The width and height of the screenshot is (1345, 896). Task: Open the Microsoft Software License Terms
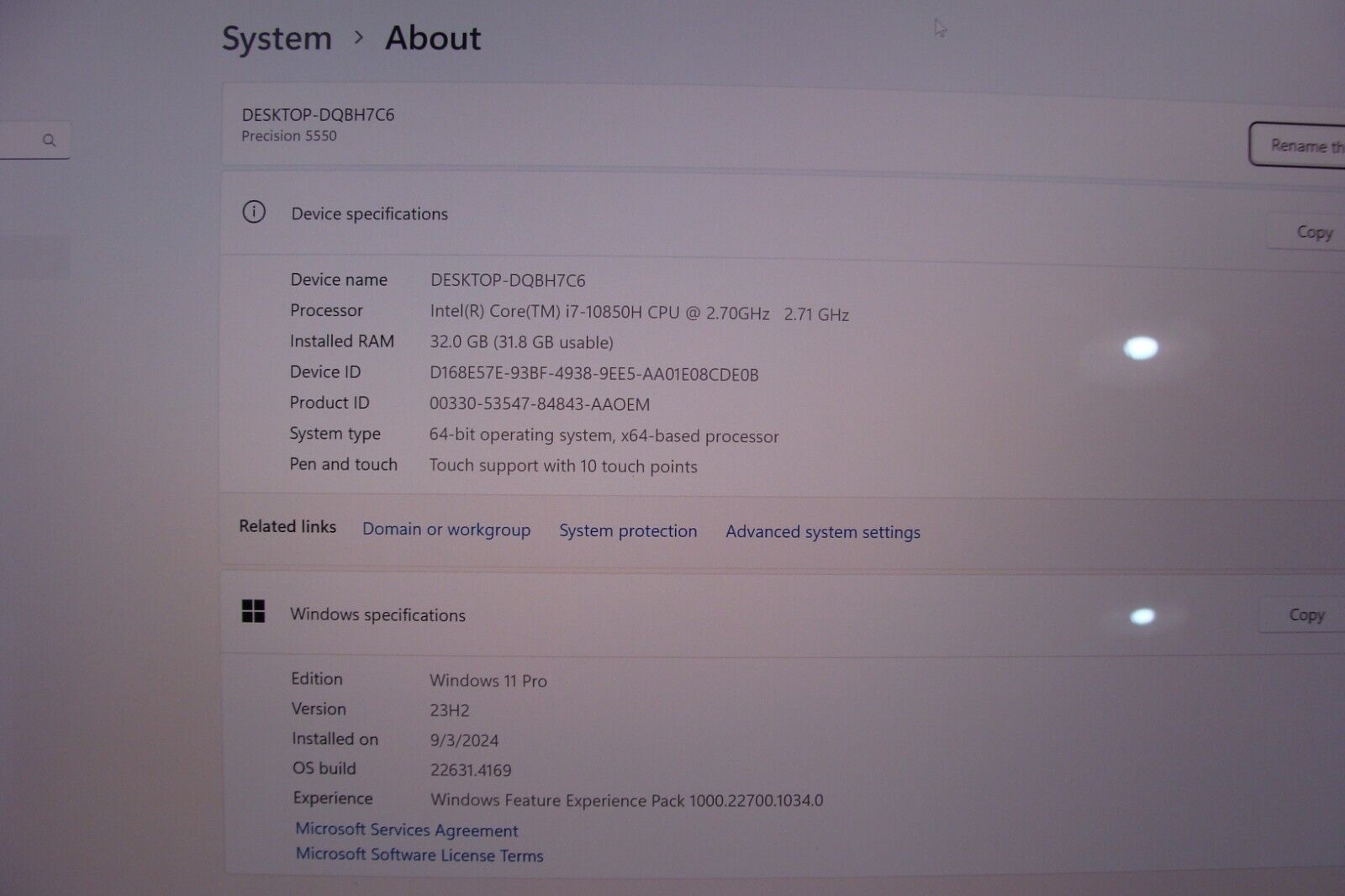click(x=419, y=855)
